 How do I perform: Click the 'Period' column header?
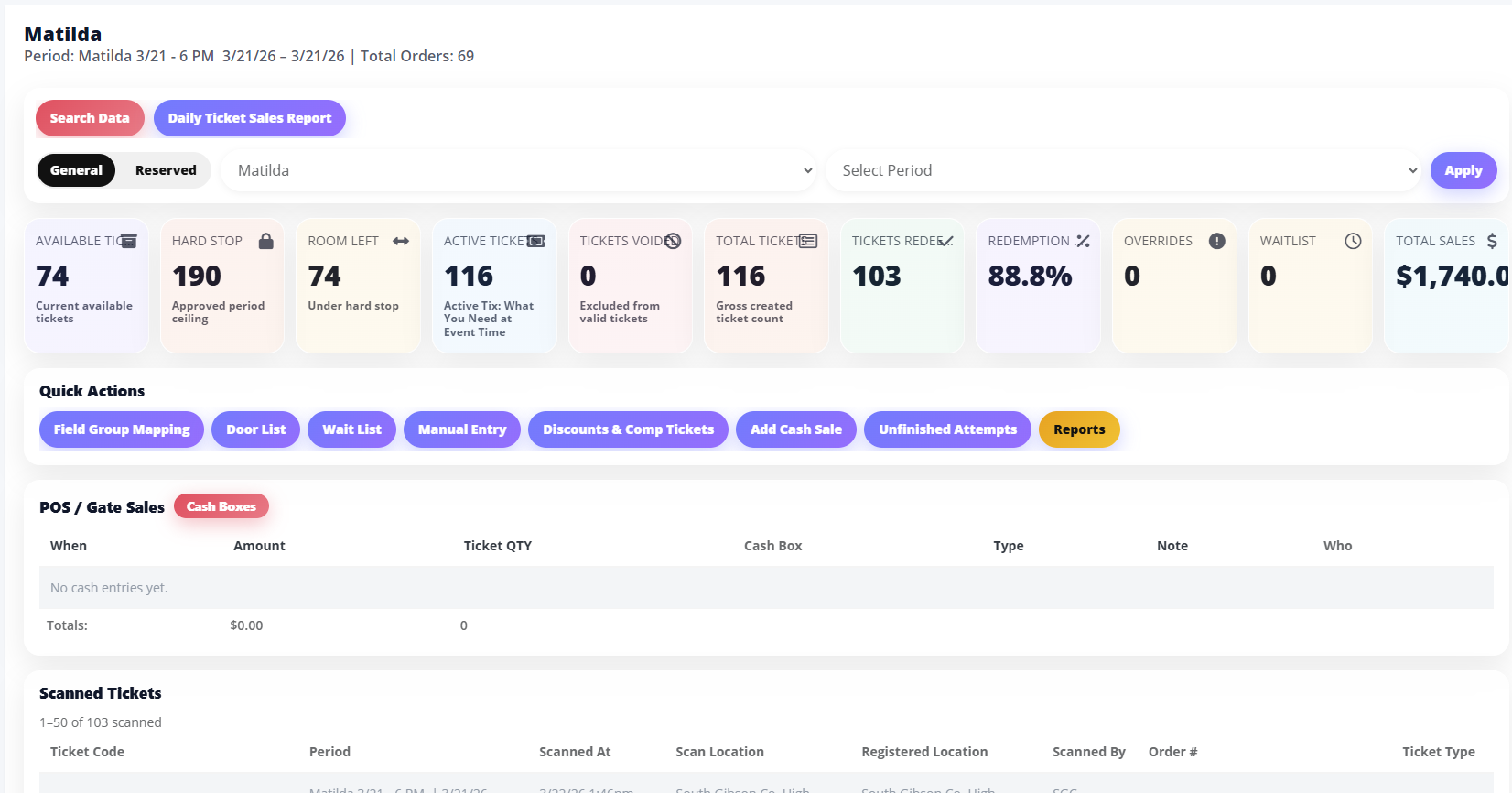329,752
